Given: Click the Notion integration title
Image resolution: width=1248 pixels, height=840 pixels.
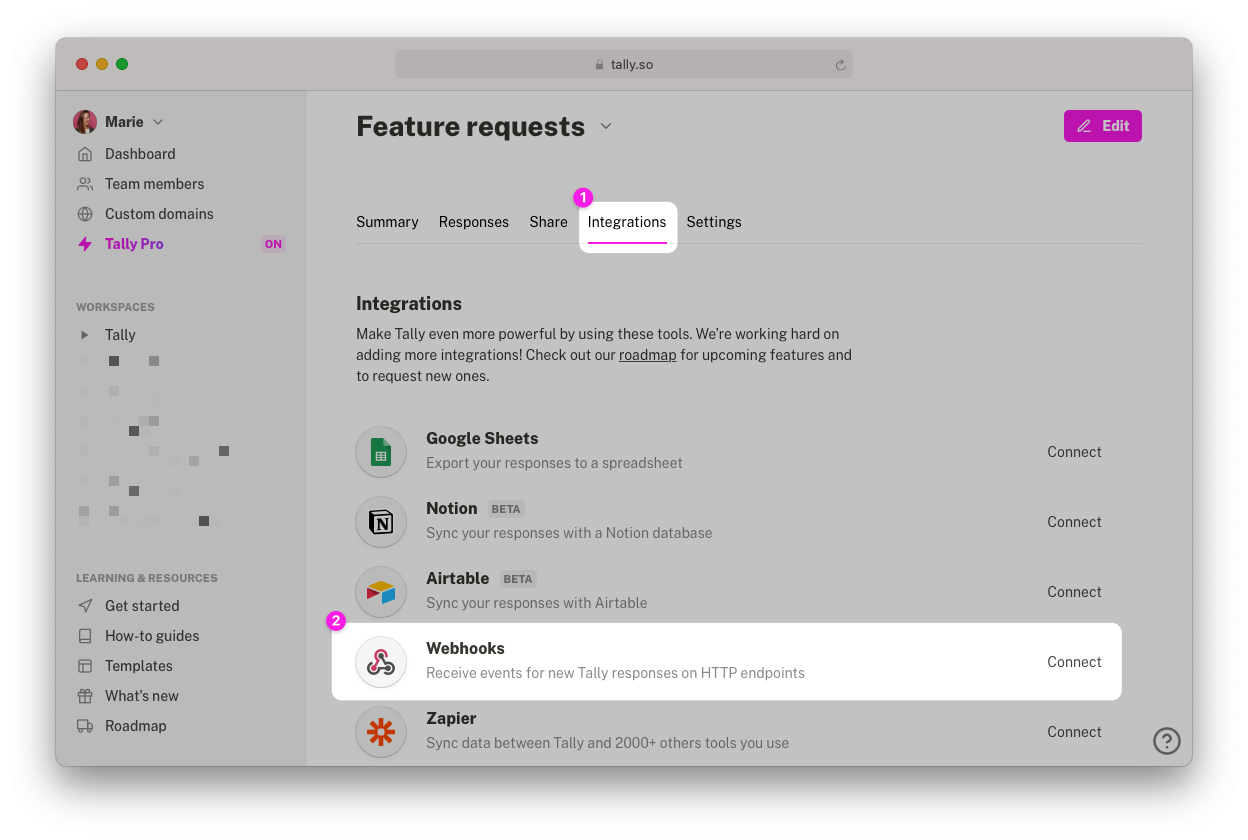Looking at the screenshot, I should pyautogui.click(x=452, y=508).
